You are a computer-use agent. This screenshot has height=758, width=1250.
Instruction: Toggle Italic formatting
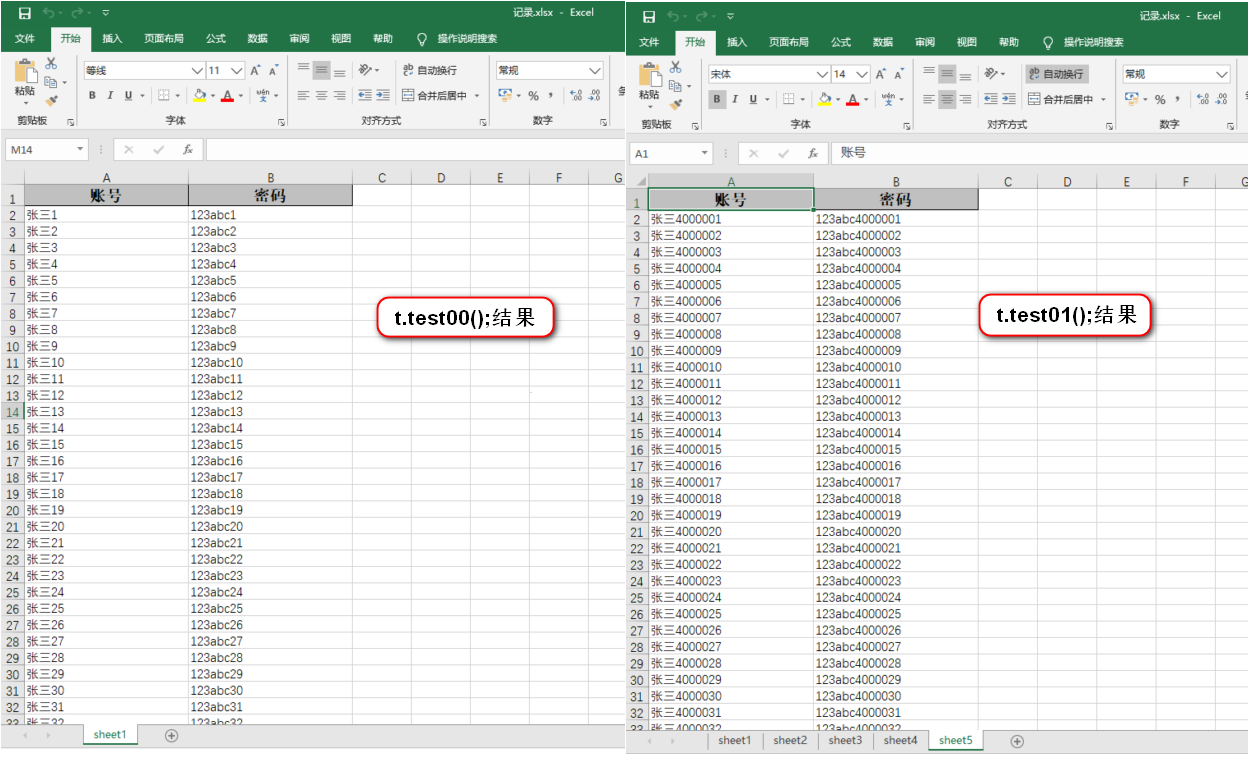coord(110,94)
